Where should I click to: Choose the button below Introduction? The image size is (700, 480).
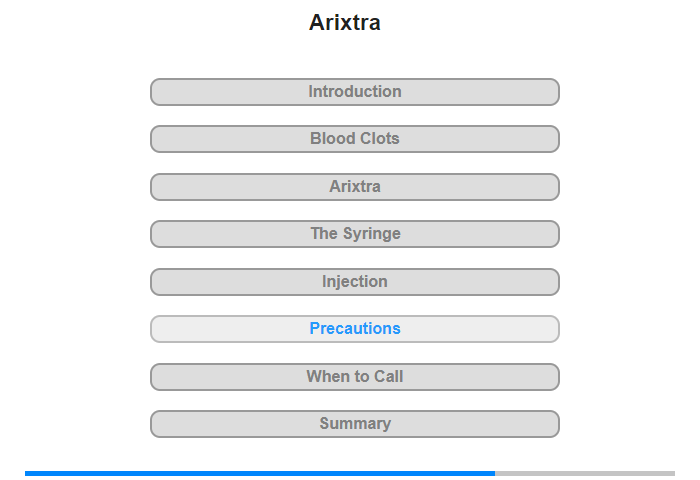point(354,139)
